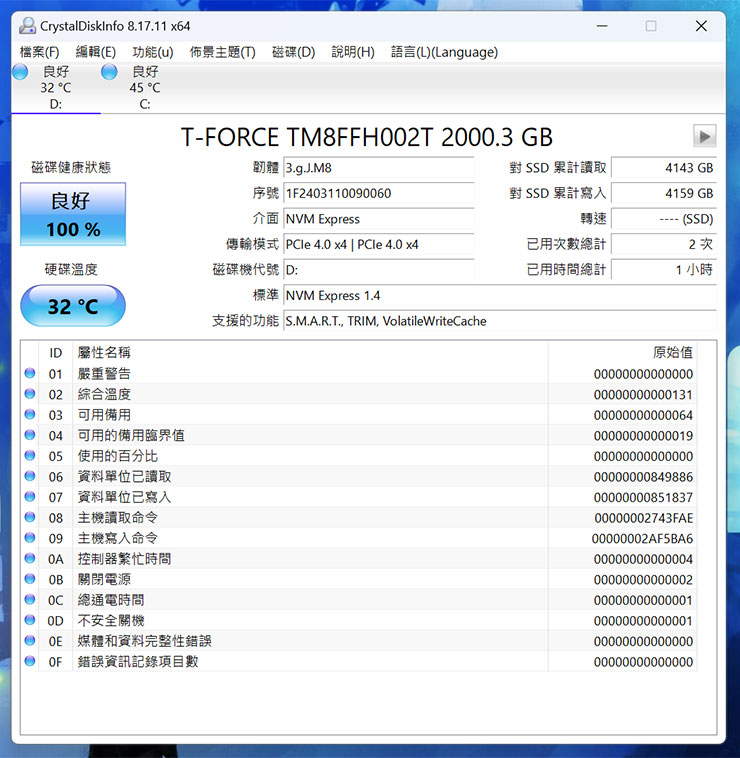740x758 pixels.
Task: Switch to the D: drive tab at 32 °C
Action: click(x=56, y=87)
